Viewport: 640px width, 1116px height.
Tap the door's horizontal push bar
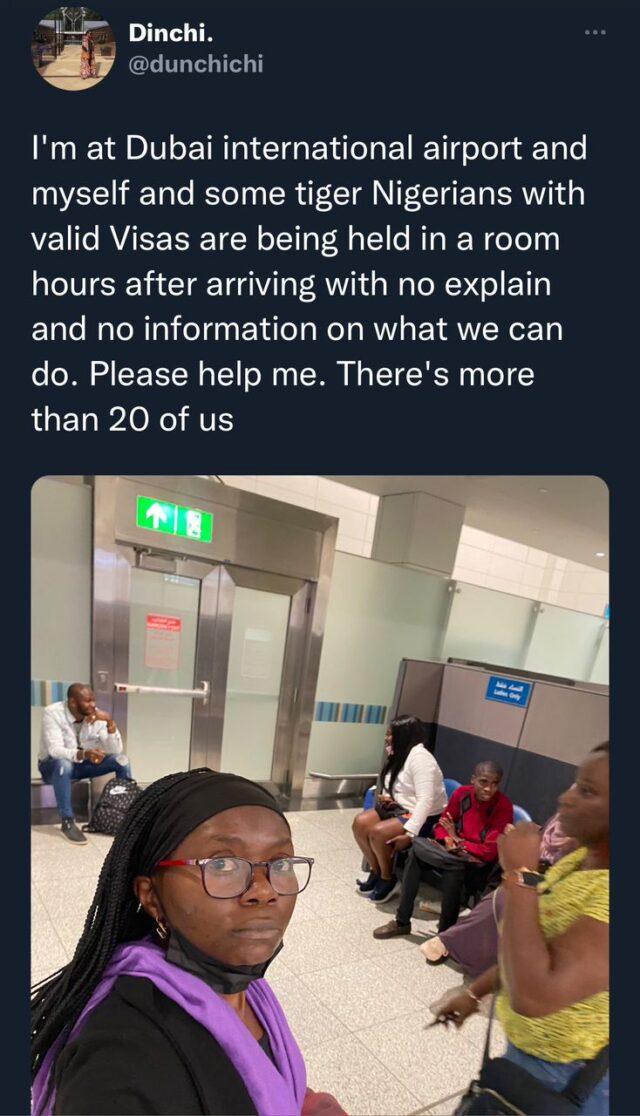point(162,690)
